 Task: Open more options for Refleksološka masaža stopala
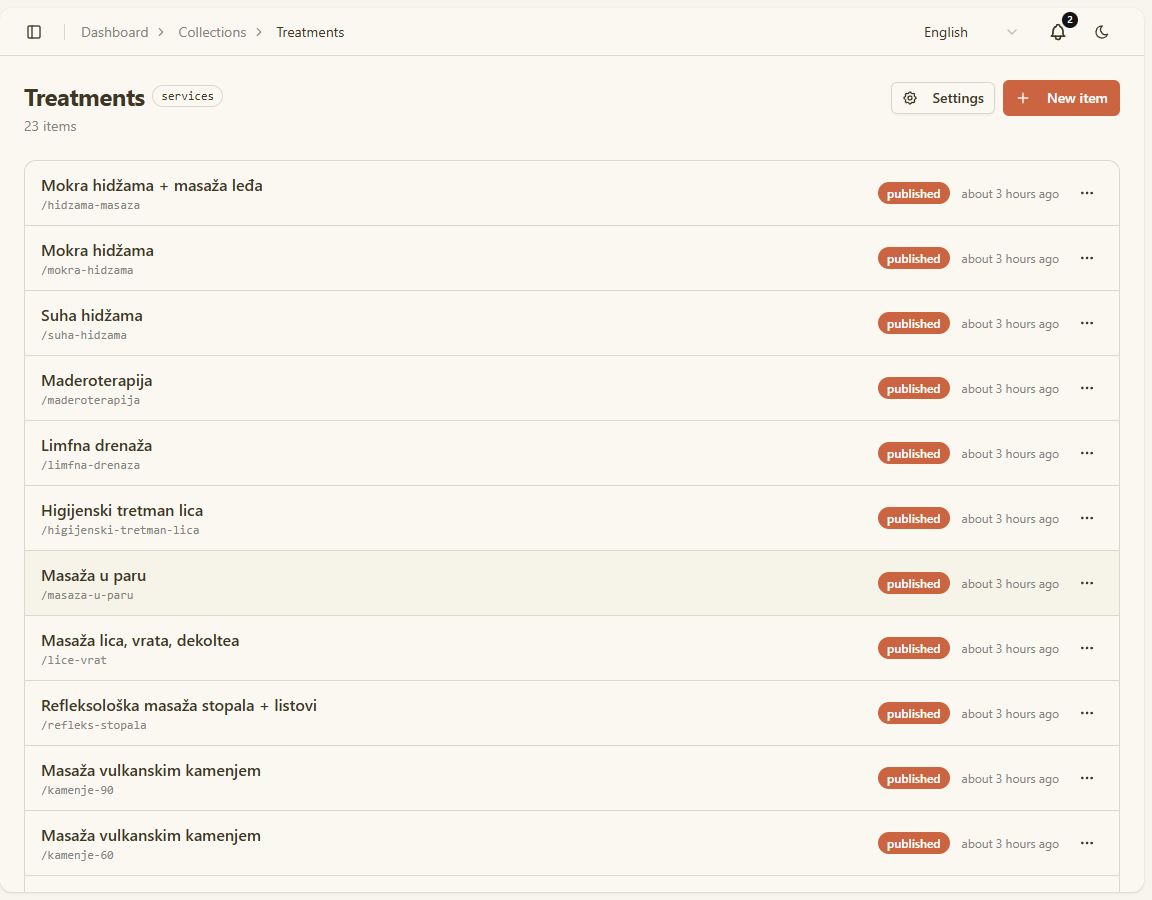point(1087,713)
